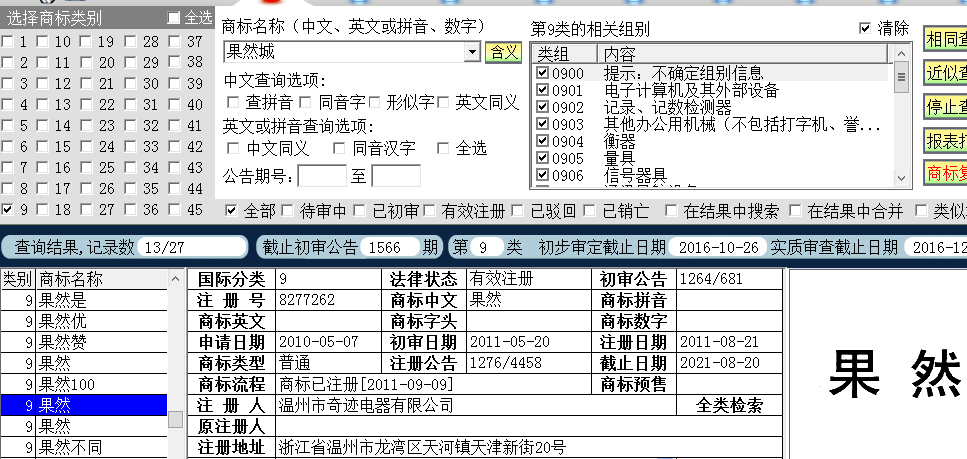Check the 有效注册 status filter
This screenshot has height=459, width=967.
(x=429, y=211)
